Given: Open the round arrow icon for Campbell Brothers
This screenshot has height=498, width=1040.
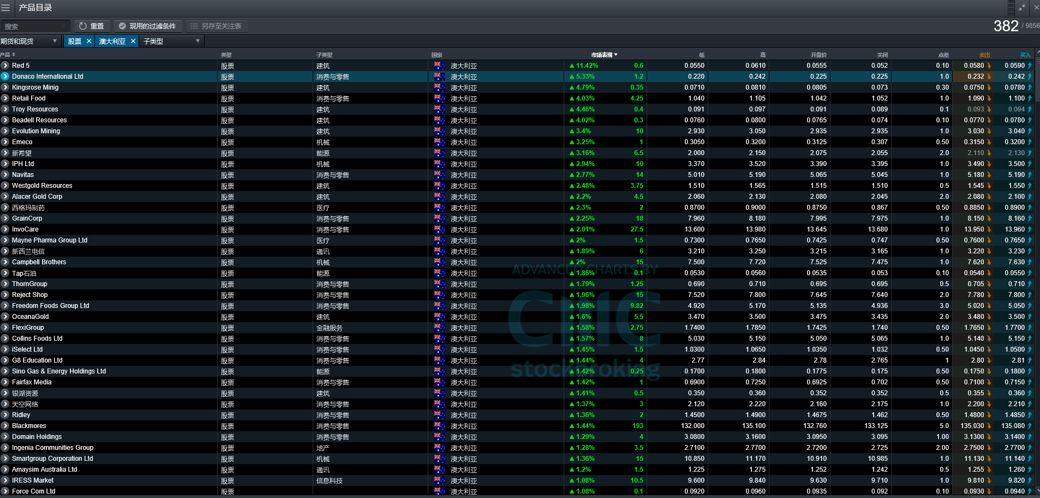Looking at the screenshot, I should pyautogui.click(x=5, y=262).
